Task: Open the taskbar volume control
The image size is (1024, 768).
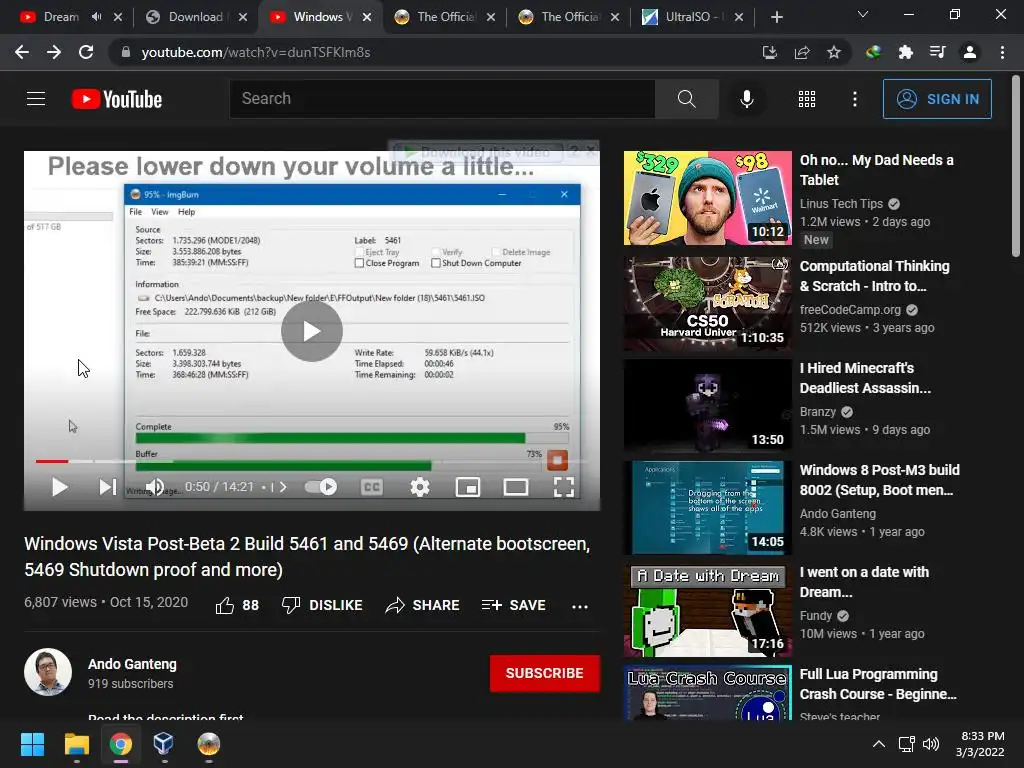Action: pyautogui.click(x=931, y=744)
